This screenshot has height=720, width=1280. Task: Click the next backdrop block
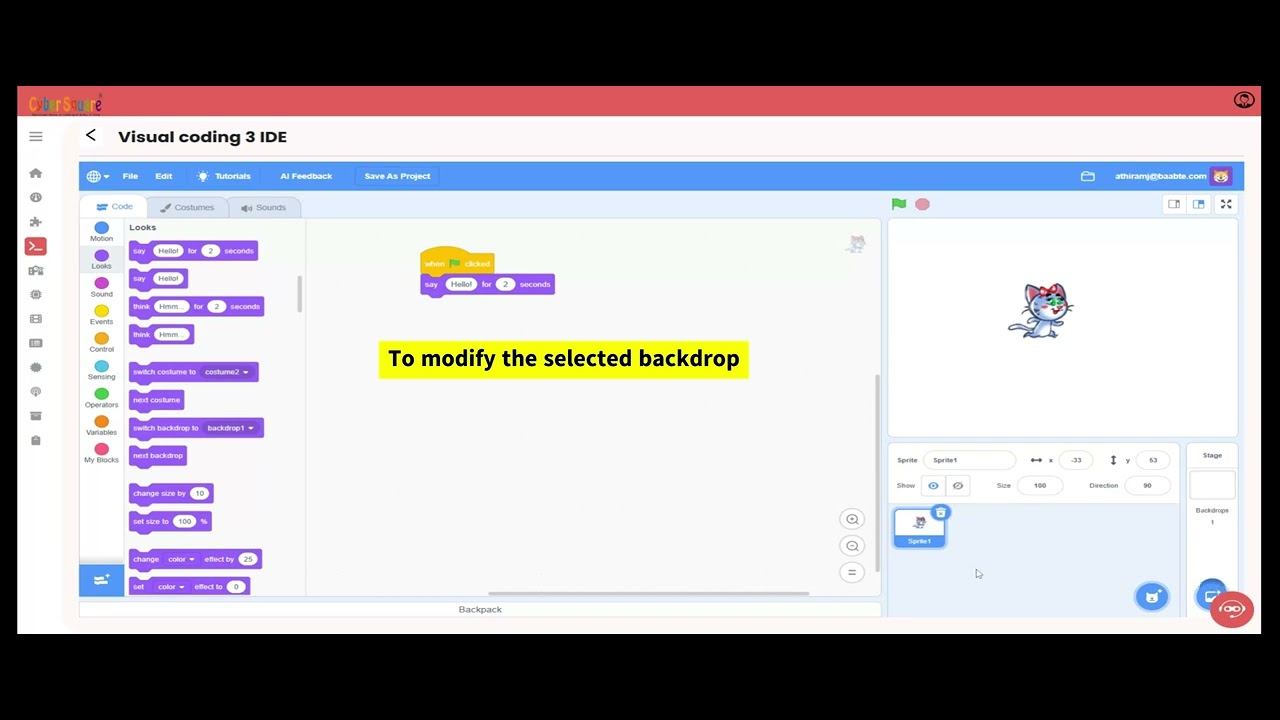(x=158, y=455)
